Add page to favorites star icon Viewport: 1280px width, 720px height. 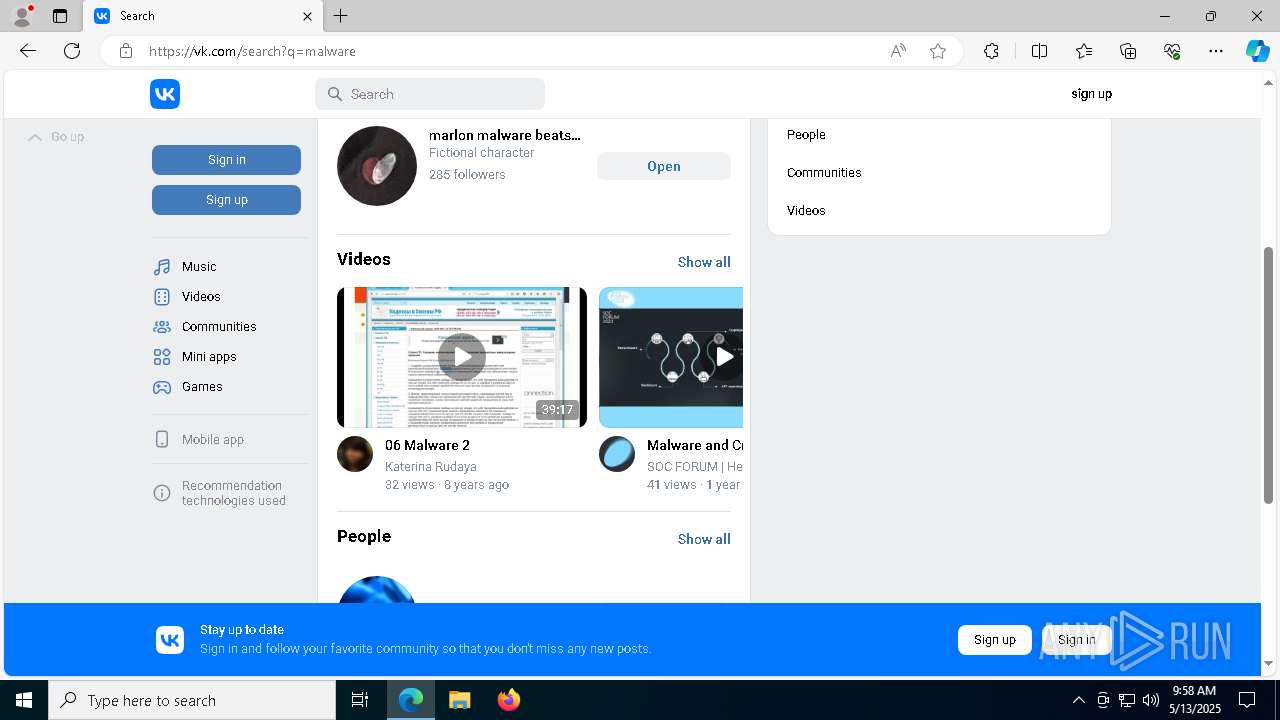tap(938, 51)
